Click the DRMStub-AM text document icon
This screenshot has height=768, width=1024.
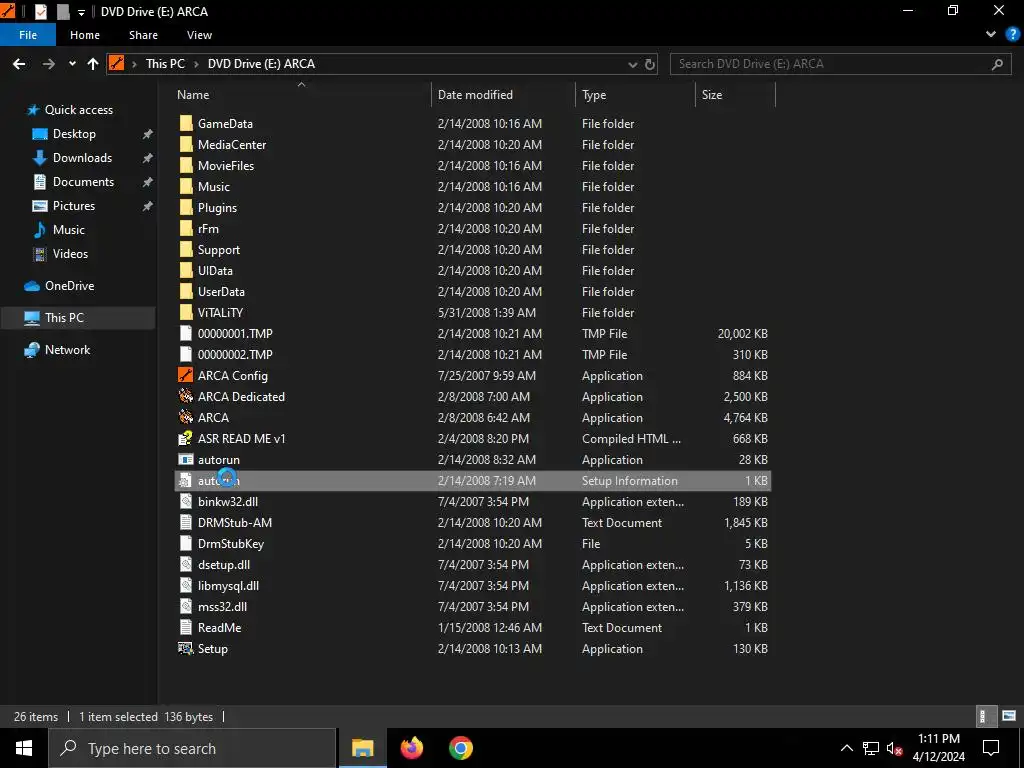pyautogui.click(x=185, y=522)
